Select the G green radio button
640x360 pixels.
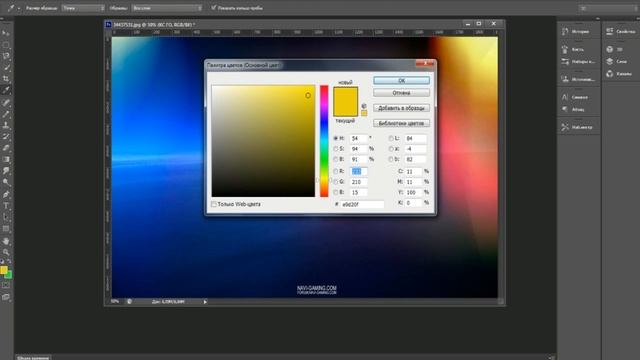pos(336,182)
